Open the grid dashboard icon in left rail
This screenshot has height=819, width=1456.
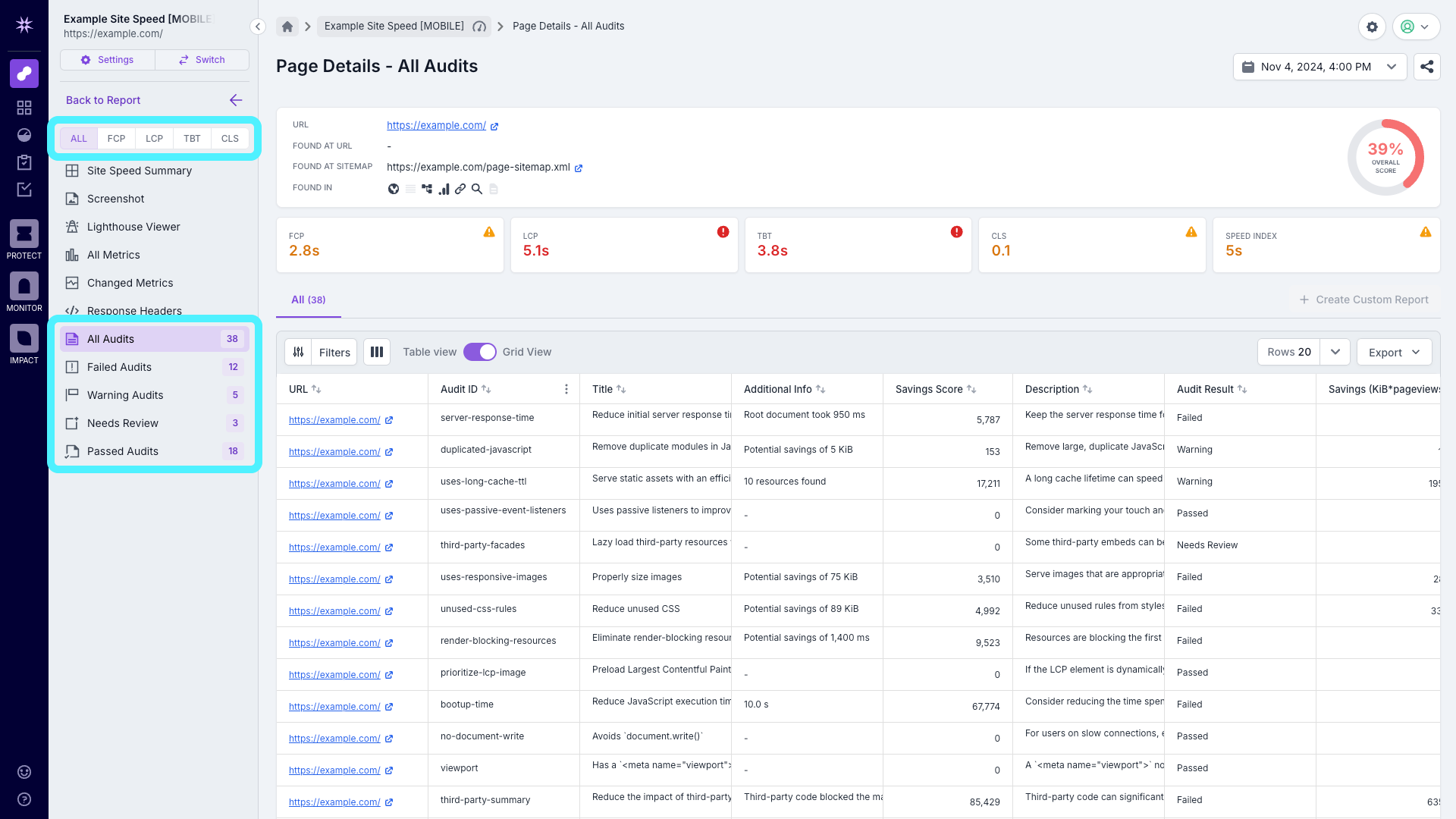pos(24,108)
